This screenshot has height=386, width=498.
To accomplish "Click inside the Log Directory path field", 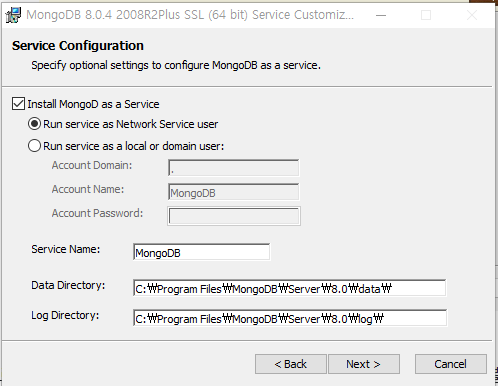I will click(x=290, y=318).
